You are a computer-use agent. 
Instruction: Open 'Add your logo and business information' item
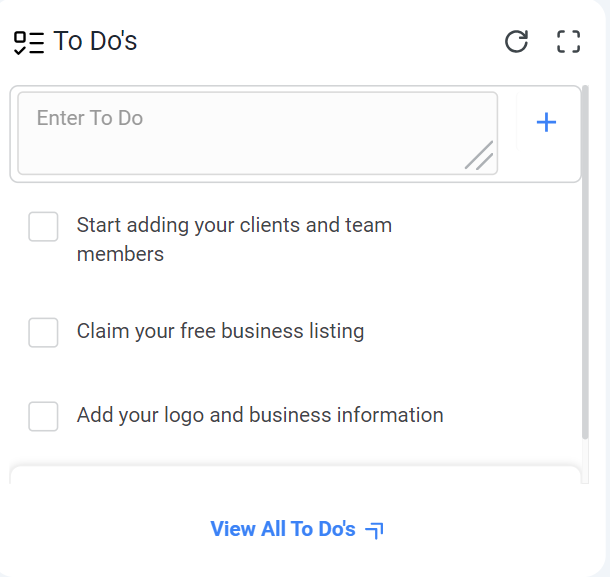260,415
